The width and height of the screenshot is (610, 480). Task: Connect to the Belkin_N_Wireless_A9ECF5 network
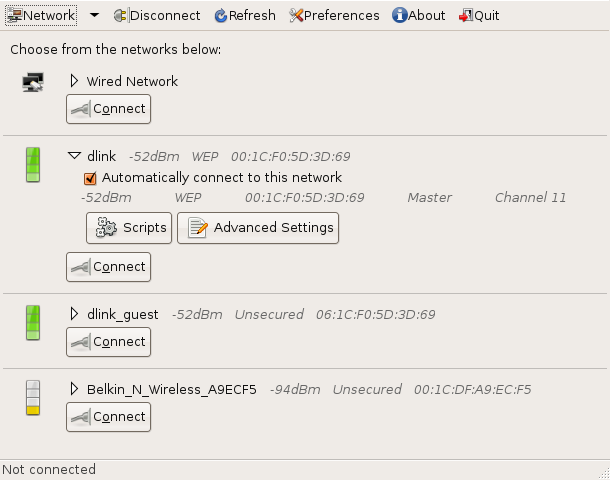pyautogui.click(x=108, y=417)
